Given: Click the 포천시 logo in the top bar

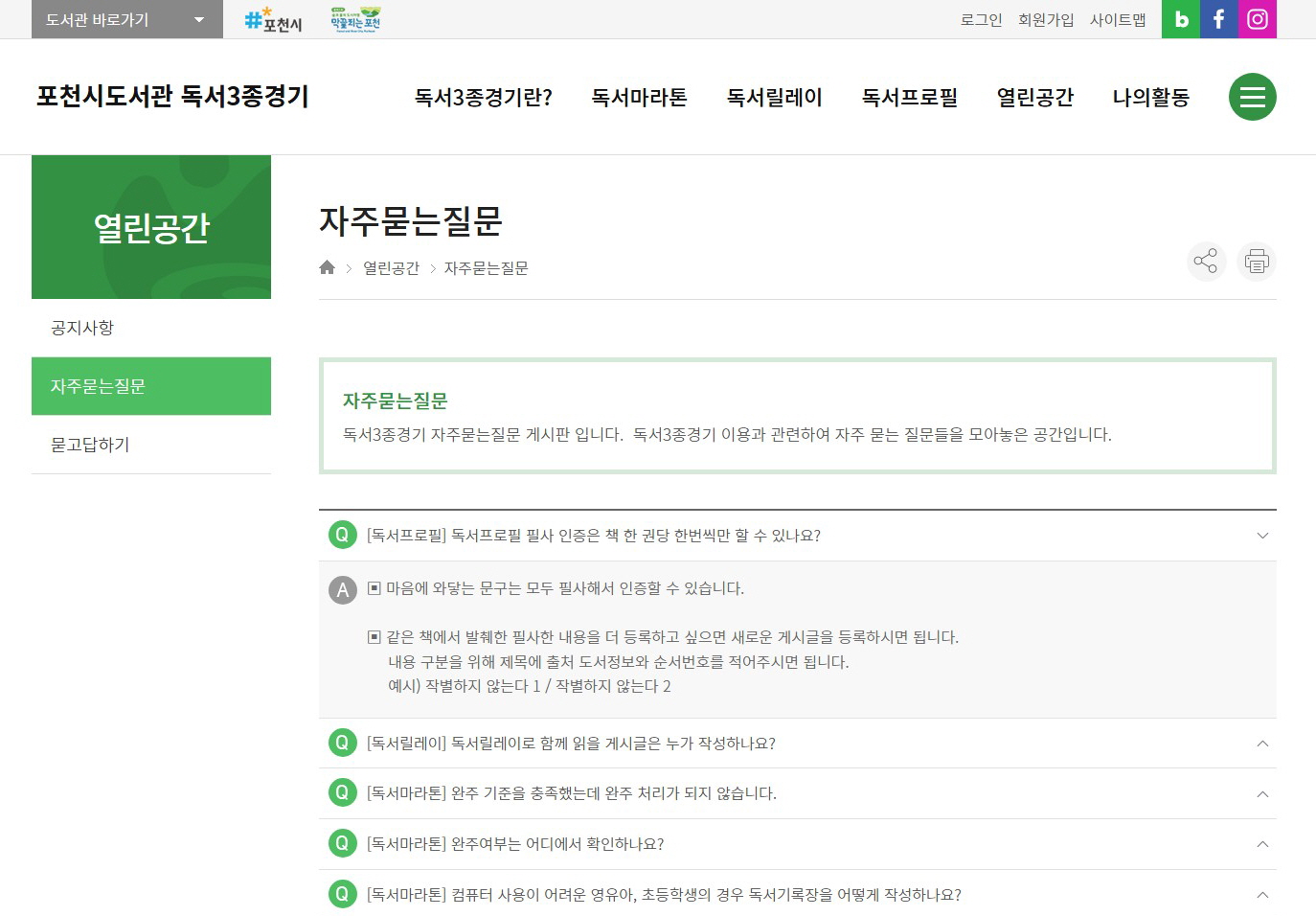Looking at the screenshot, I should (271, 19).
